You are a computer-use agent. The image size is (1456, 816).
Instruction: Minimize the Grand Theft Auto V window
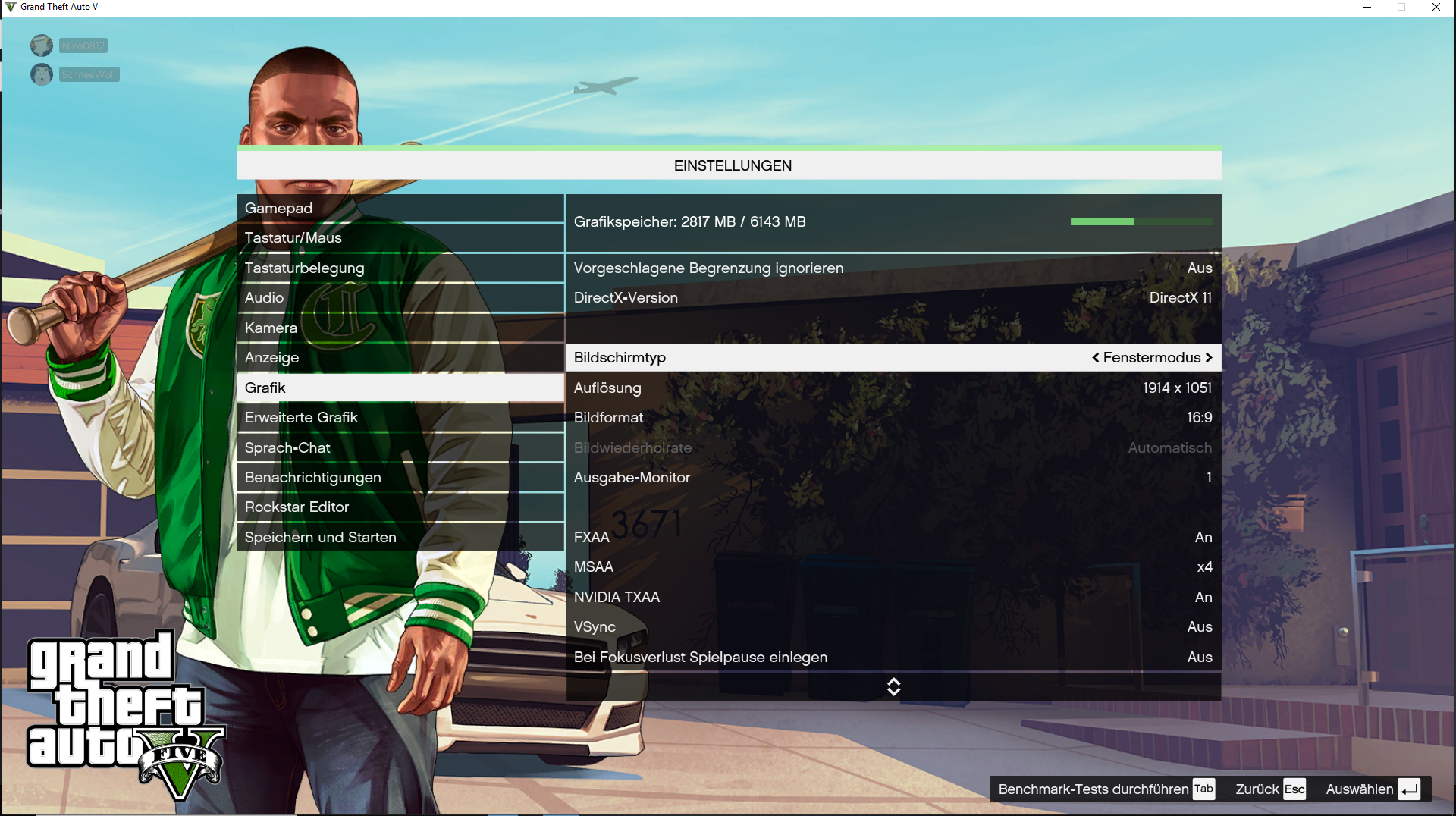pyautogui.click(x=1367, y=7)
